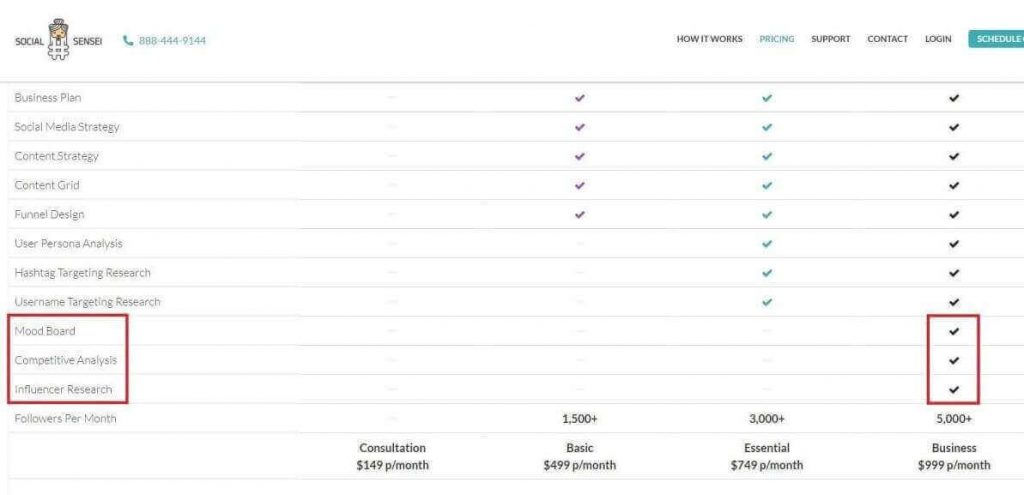The width and height of the screenshot is (1024, 495).
Task: Click Funnel Design checkmark in Basic column
Action: 580,214
